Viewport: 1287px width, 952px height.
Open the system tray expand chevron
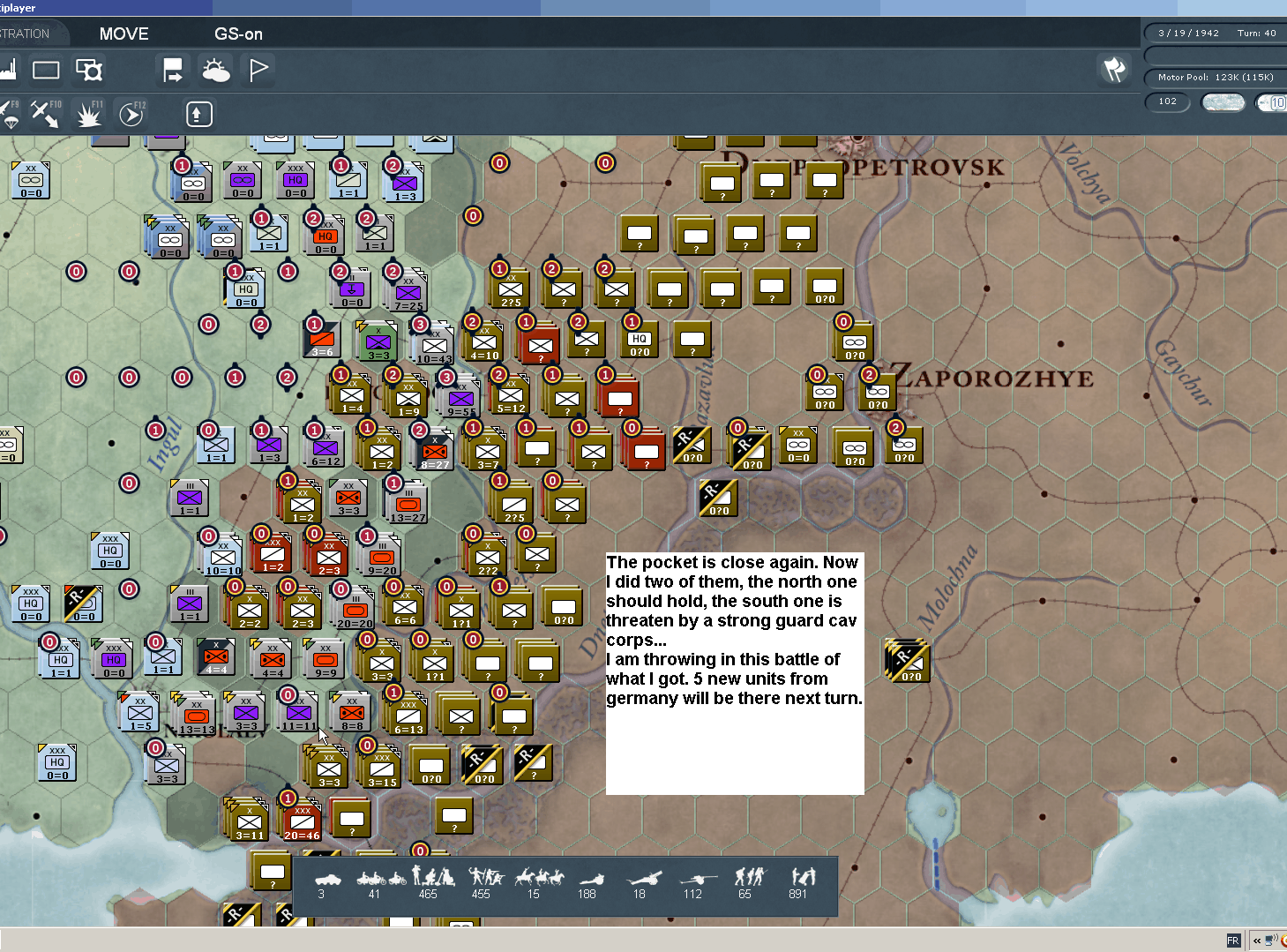point(1257,941)
